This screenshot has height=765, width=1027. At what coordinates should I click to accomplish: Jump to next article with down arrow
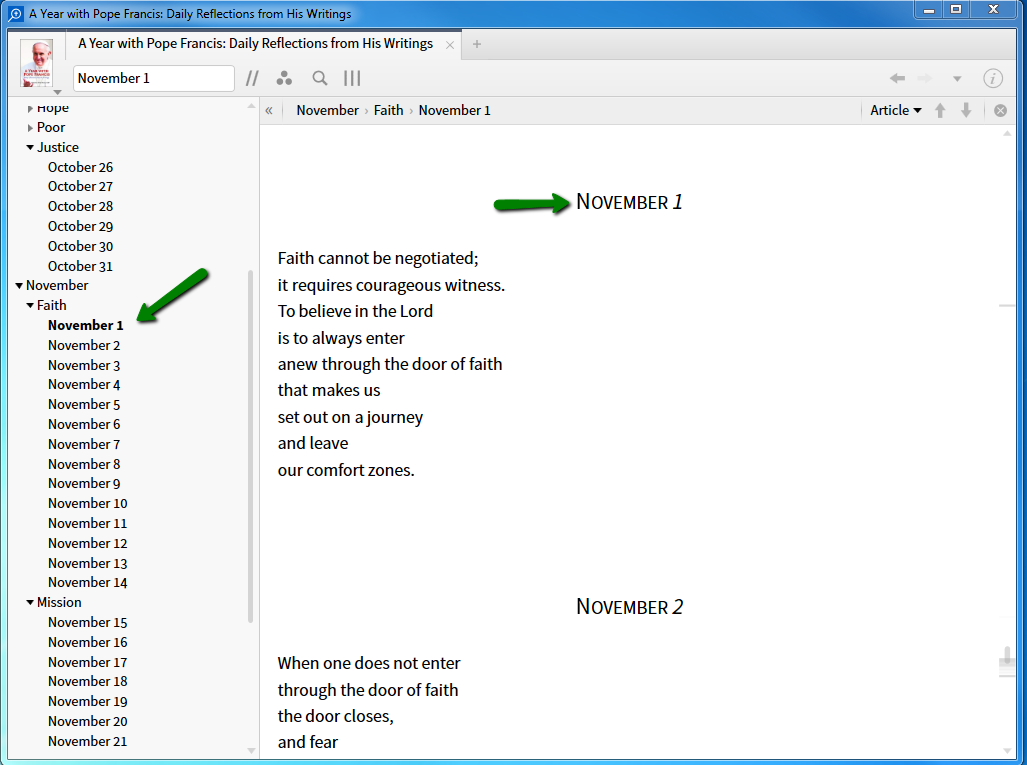[966, 111]
